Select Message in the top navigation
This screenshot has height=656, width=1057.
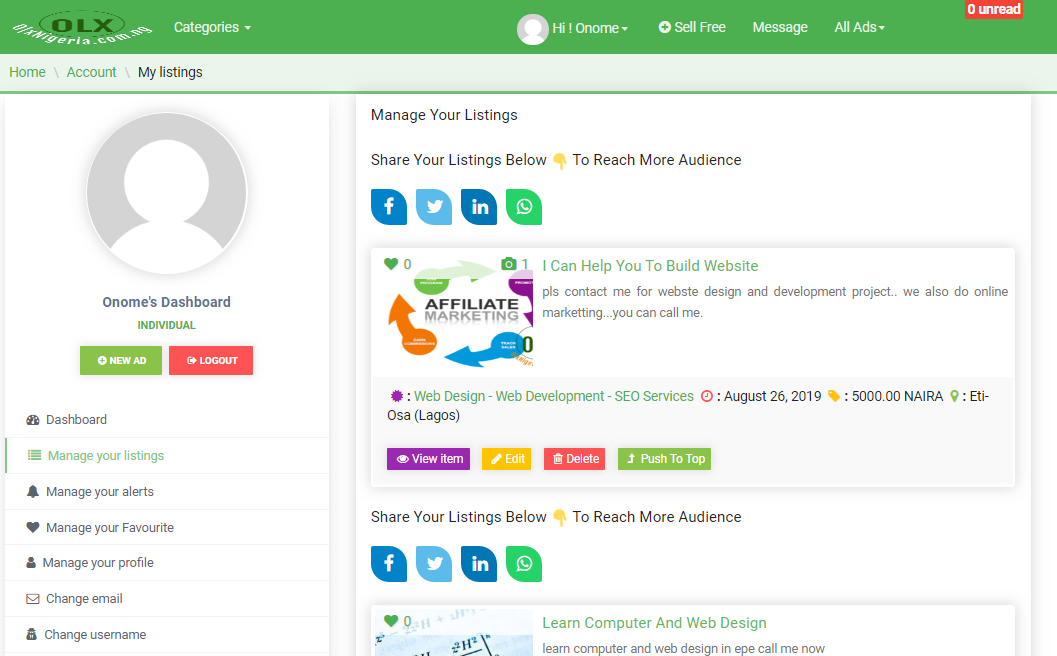tap(780, 27)
